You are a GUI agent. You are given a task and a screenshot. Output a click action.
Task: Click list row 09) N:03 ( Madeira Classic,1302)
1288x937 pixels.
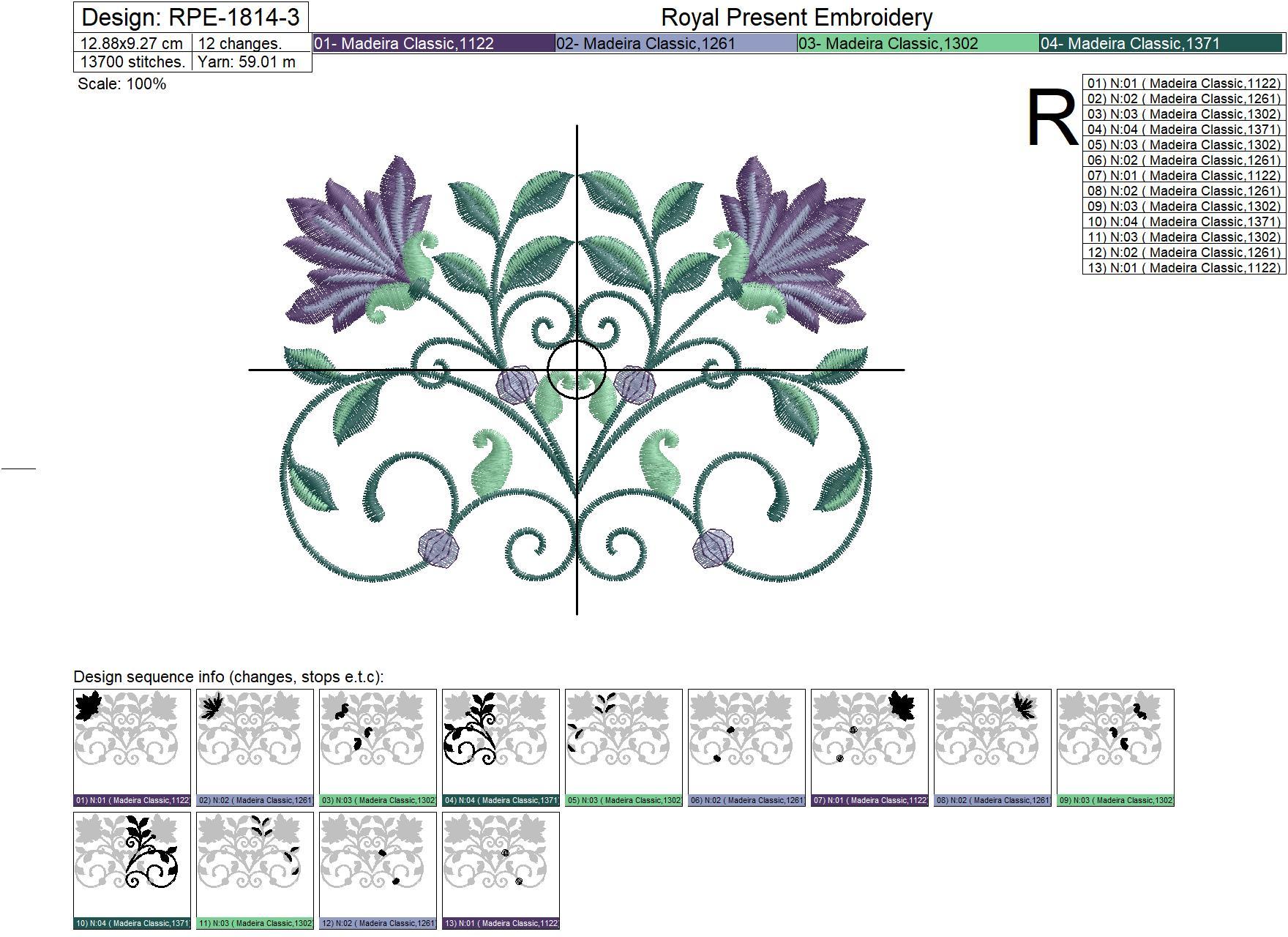point(1183,206)
